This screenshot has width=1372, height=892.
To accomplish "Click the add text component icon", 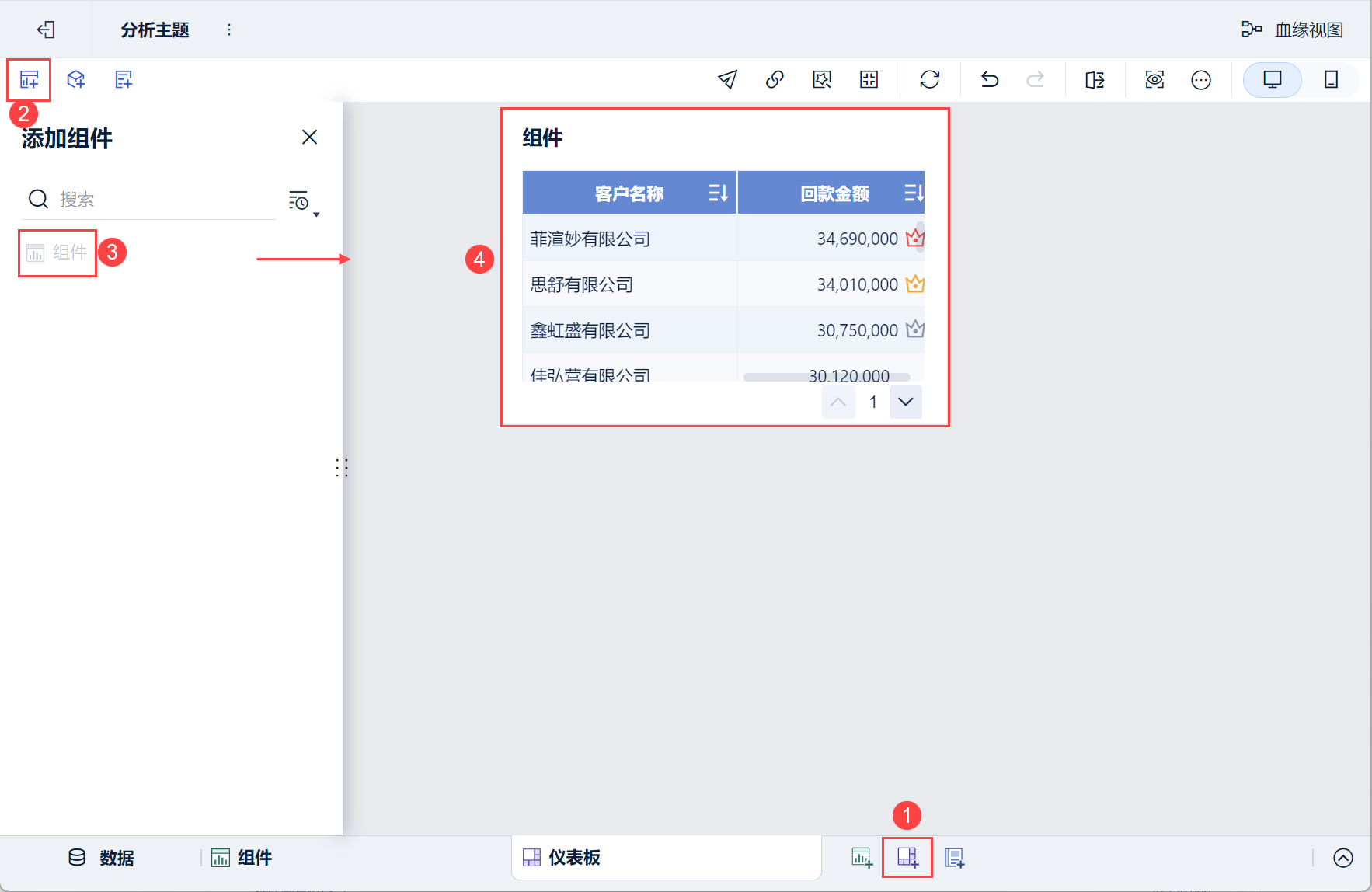I will tap(124, 79).
